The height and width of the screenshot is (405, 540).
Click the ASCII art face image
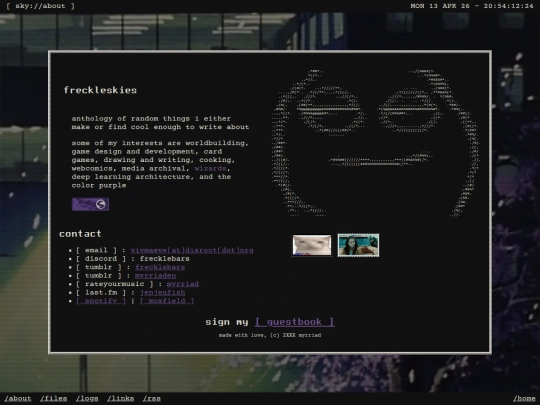[x=375, y=143]
